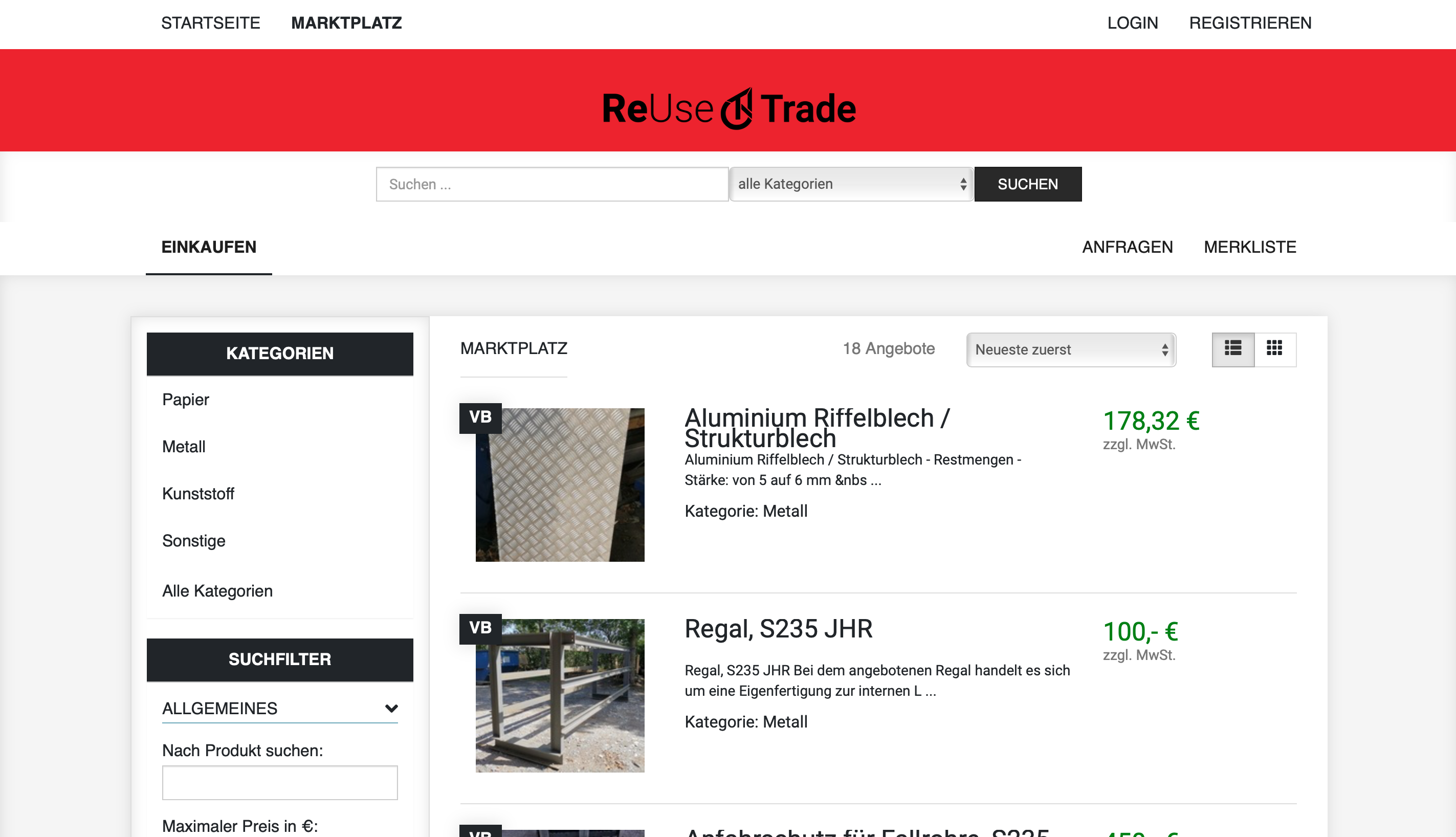Go to Startseite in top navigation
The height and width of the screenshot is (837, 1456).
click(210, 23)
